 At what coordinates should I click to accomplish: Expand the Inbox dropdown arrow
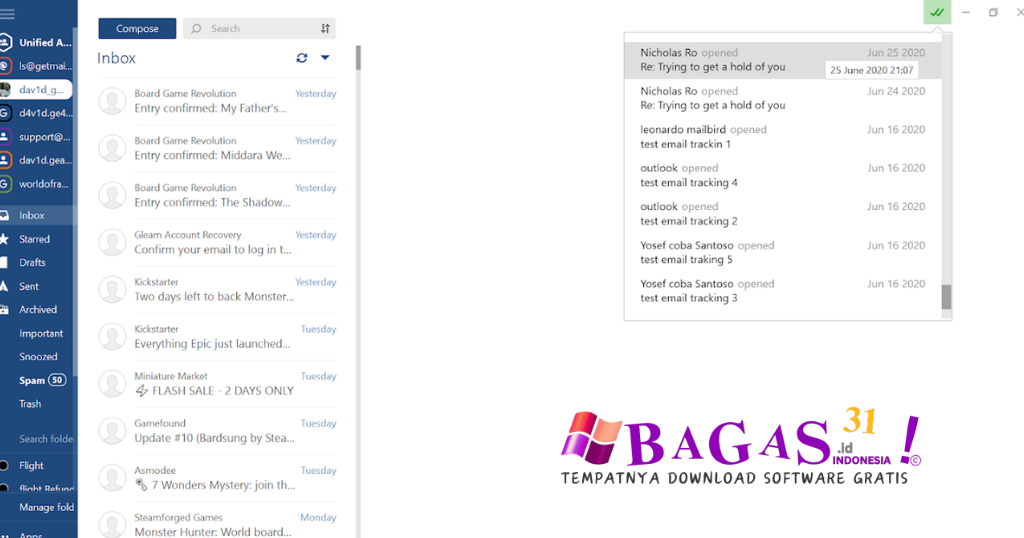coord(325,57)
